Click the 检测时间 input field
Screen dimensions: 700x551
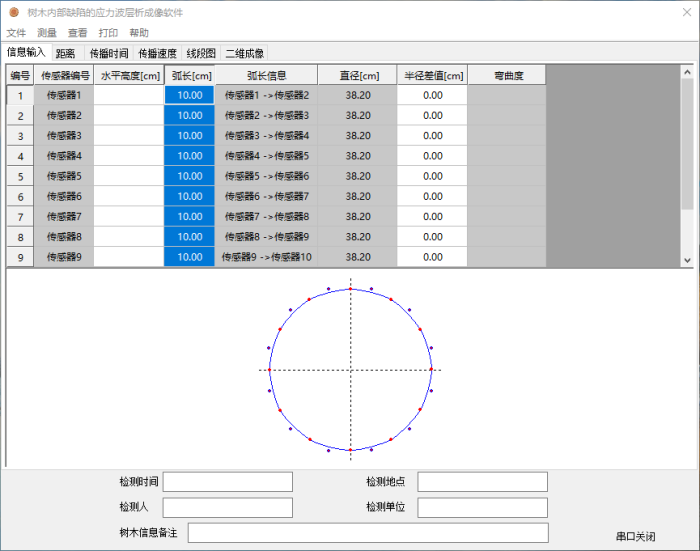227,482
